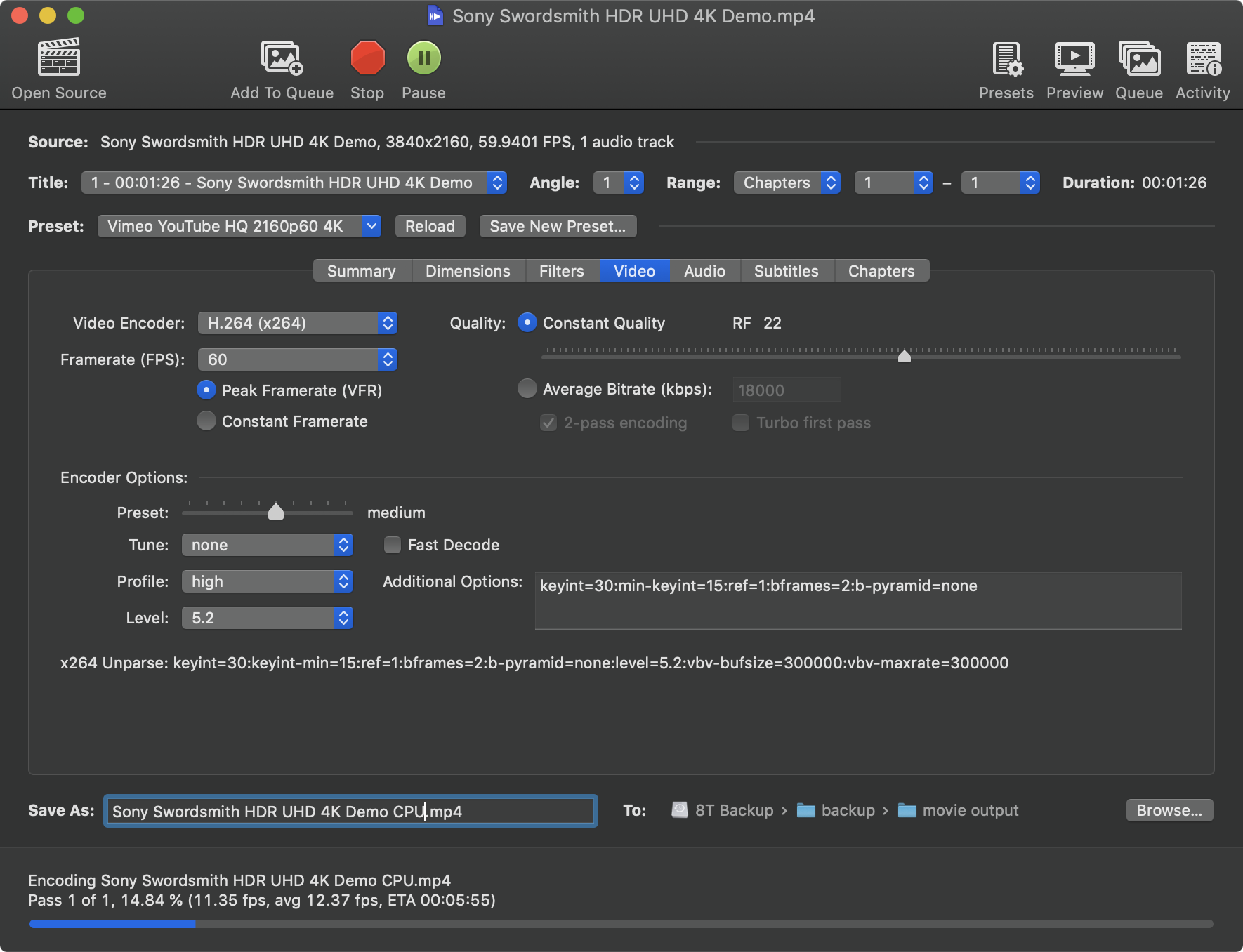
Task: Open the Tune dropdown
Action: pyautogui.click(x=268, y=545)
